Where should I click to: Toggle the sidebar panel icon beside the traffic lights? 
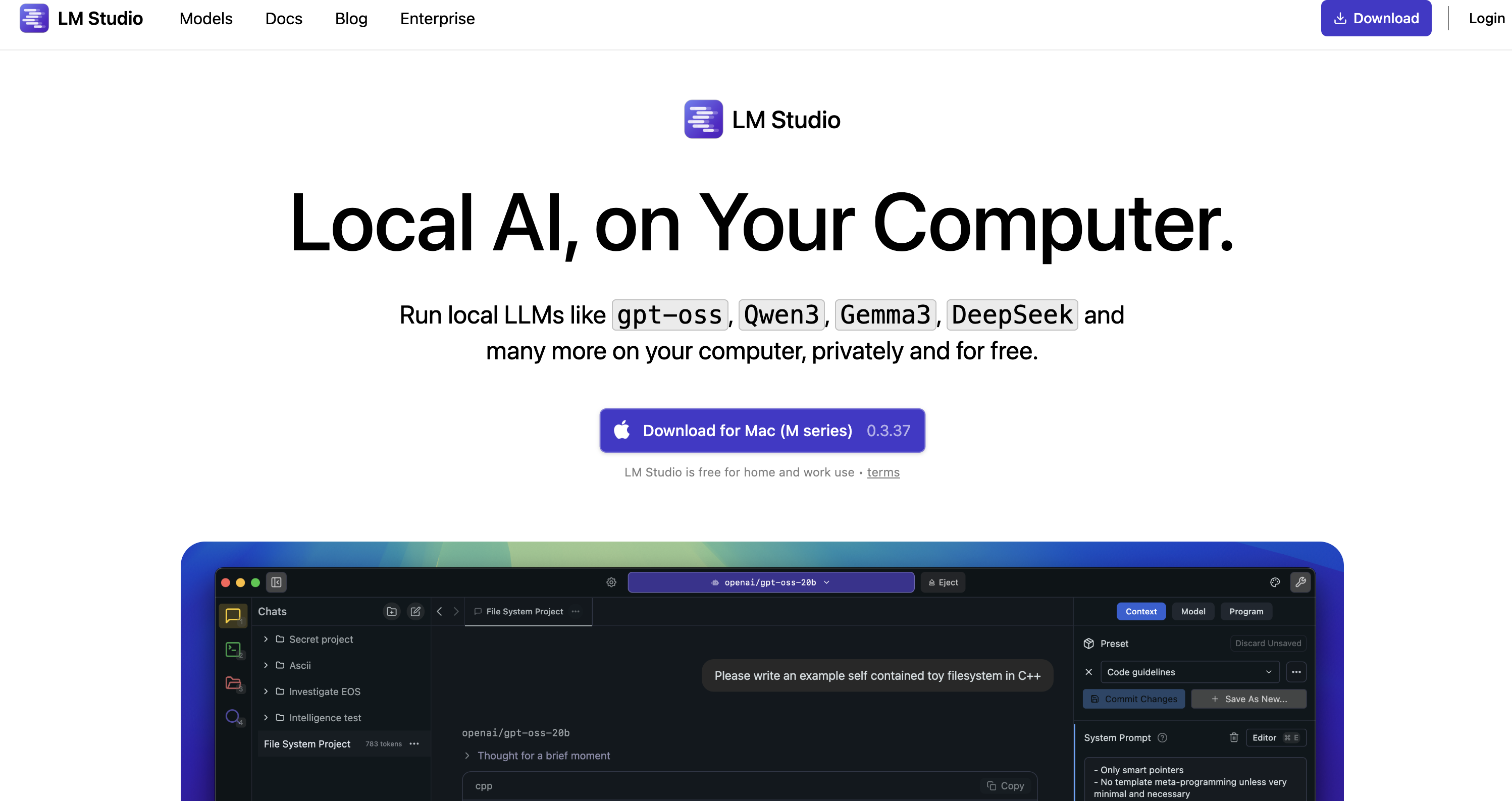277,582
